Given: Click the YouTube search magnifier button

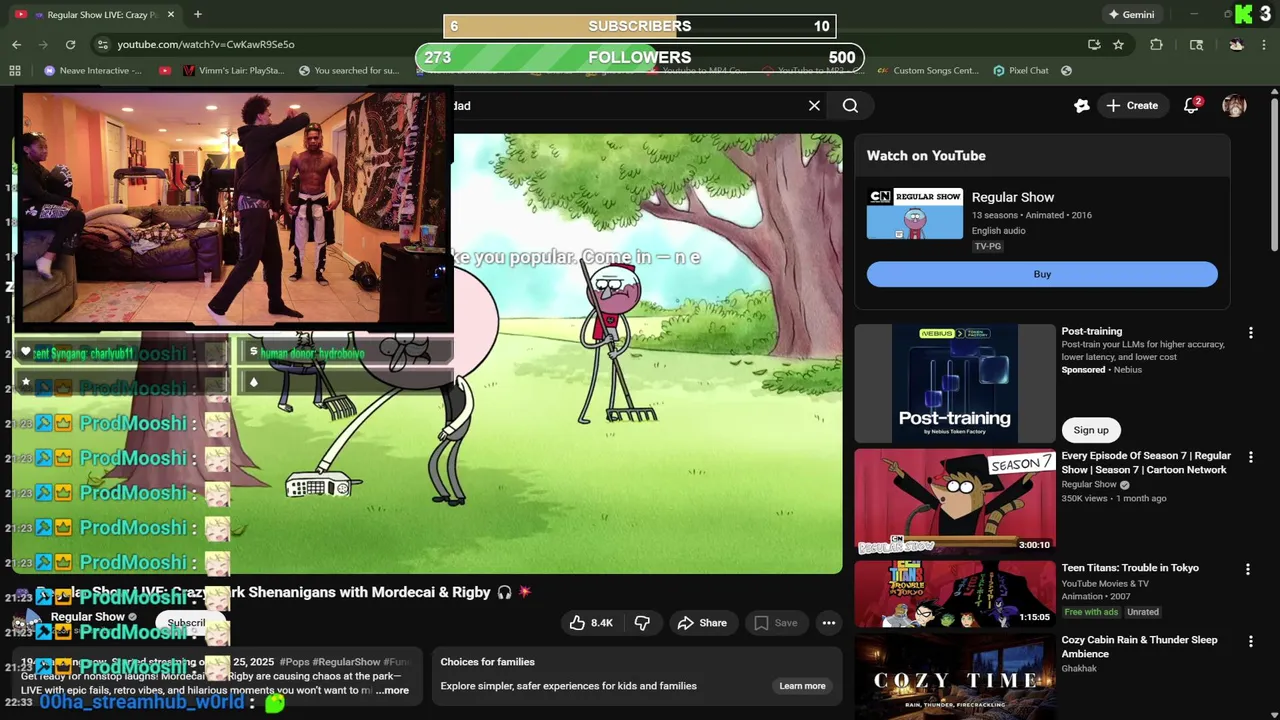Looking at the screenshot, I should coord(850,105).
